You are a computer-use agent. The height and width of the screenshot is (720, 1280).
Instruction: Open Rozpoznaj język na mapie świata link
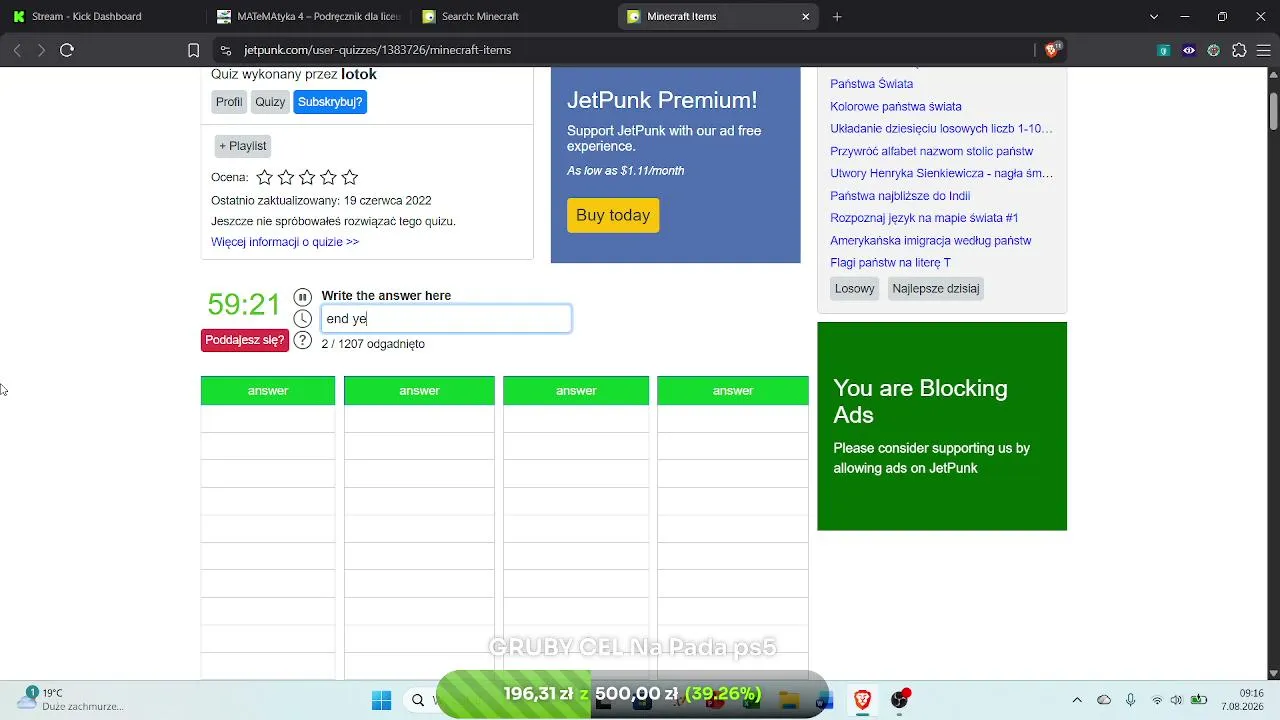point(924,218)
